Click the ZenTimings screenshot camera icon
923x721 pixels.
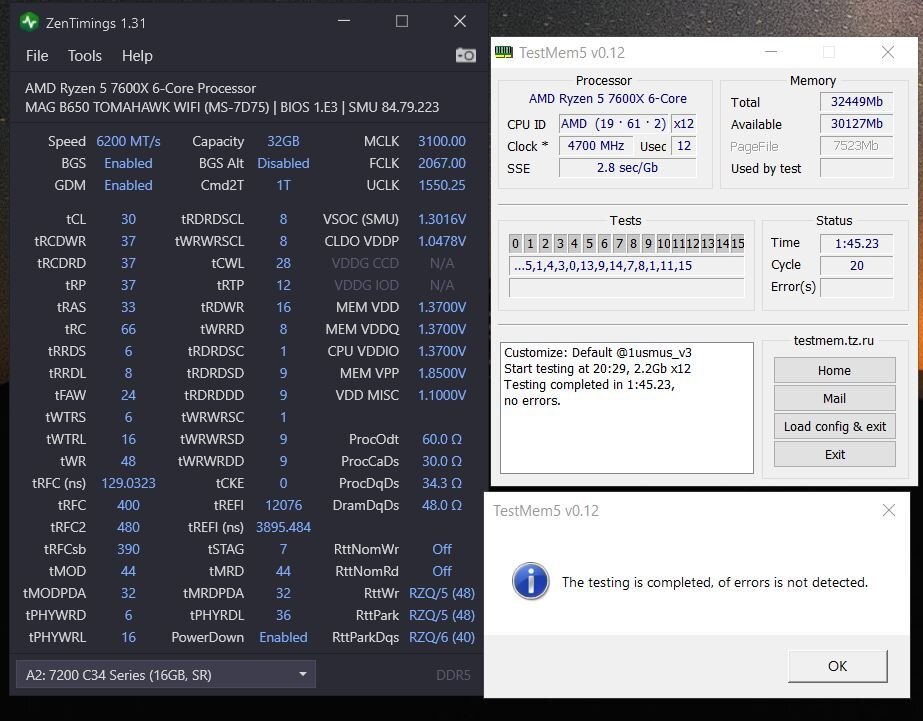coord(466,55)
